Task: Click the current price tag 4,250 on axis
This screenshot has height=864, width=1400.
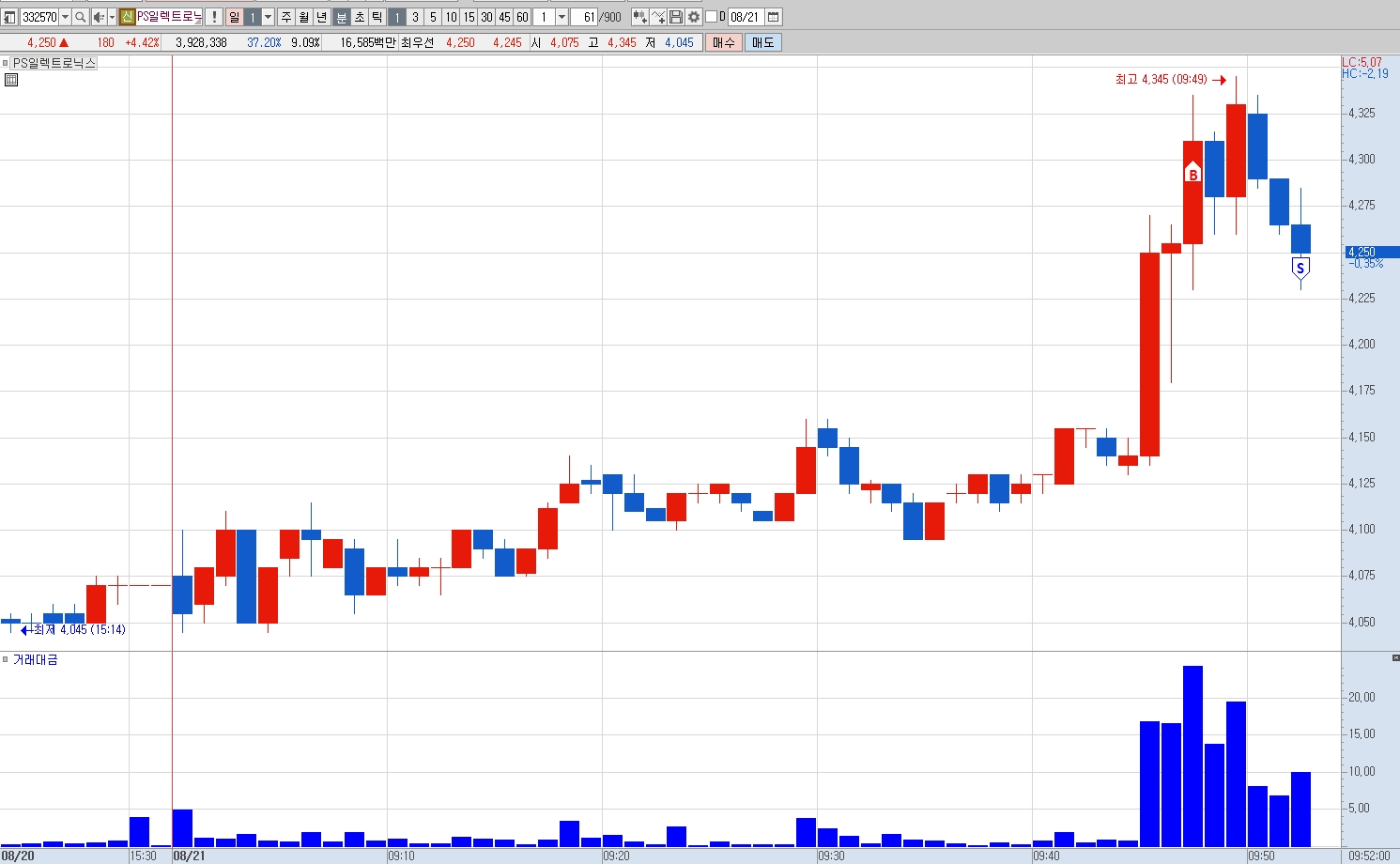Action: click(1373, 252)
